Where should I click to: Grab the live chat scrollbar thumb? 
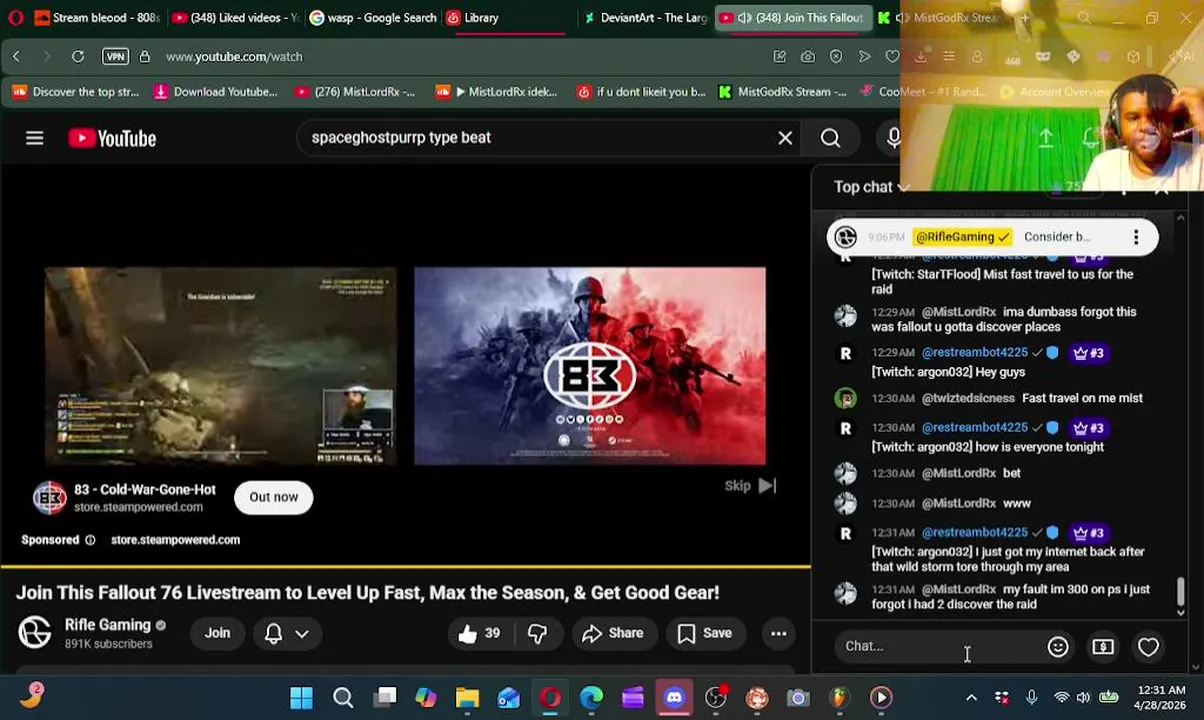click(x=1181, y=593)
